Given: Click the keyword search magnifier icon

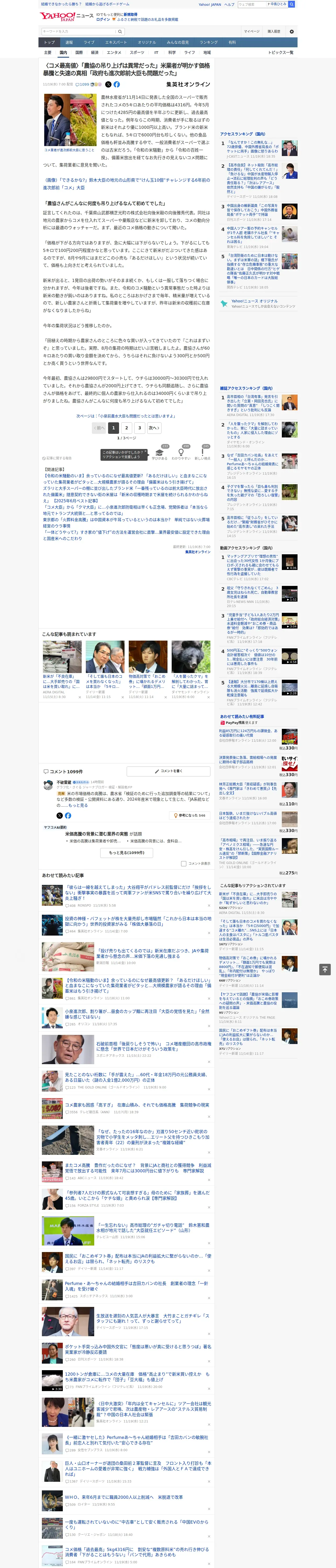Looking at the screenshot, I should 120,31.
